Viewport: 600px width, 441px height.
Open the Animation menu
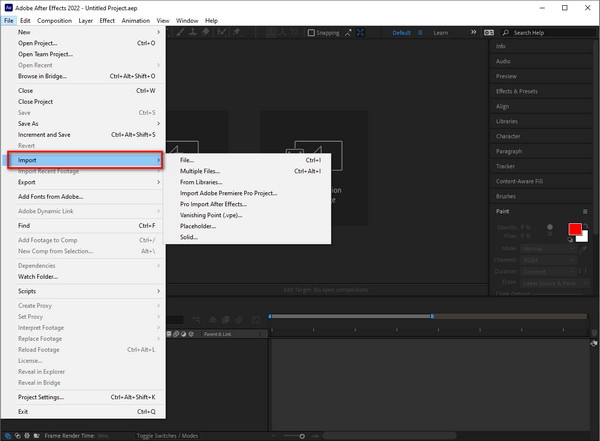click(x=136, y=21)
